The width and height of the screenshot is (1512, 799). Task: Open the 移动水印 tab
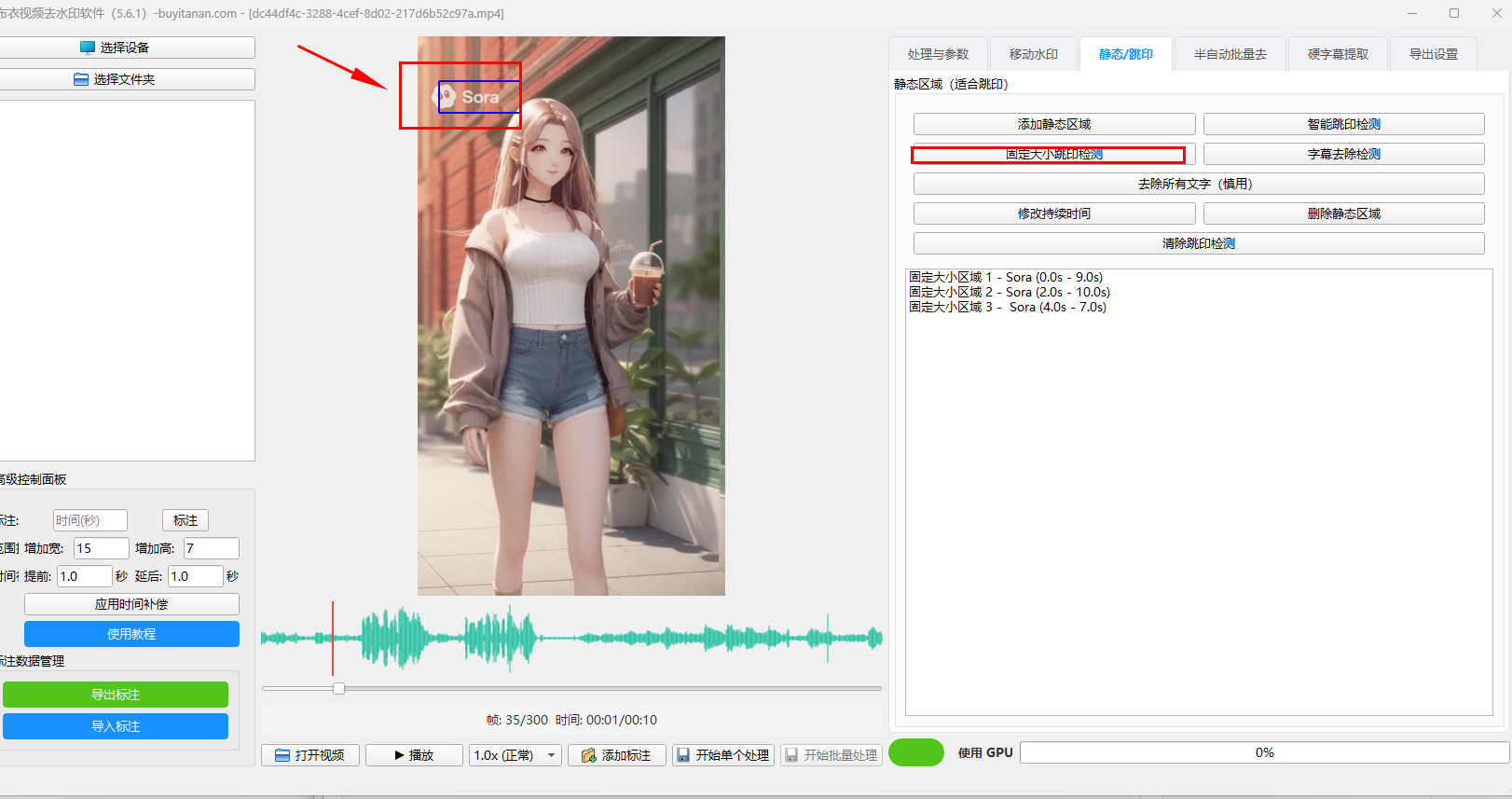(1033, 54)
